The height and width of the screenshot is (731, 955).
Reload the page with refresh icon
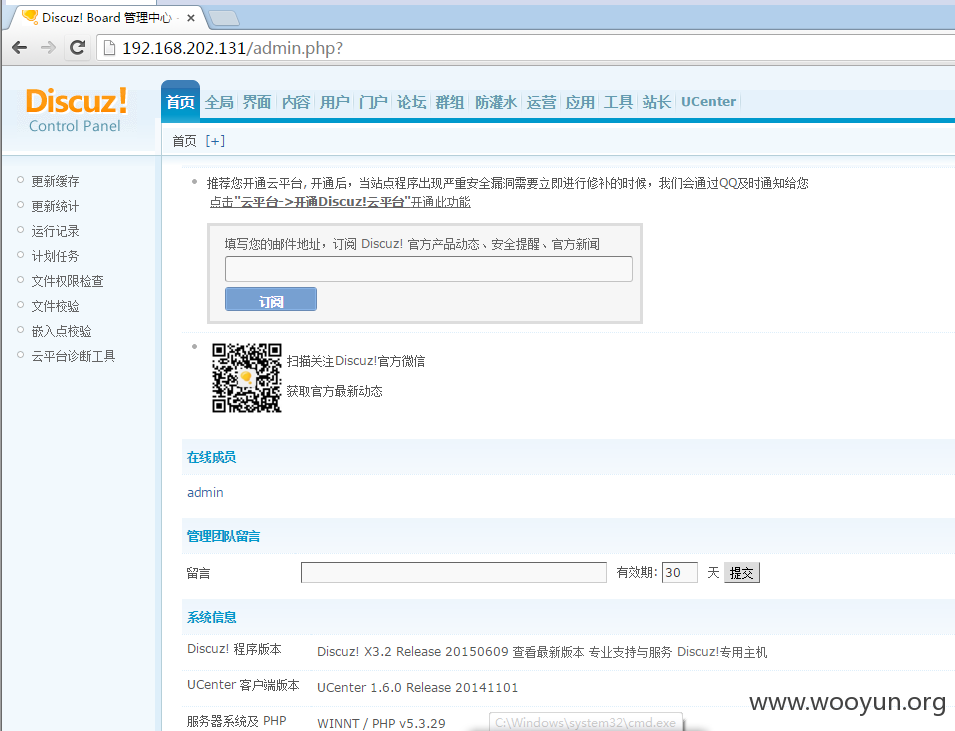pos(77,48)
